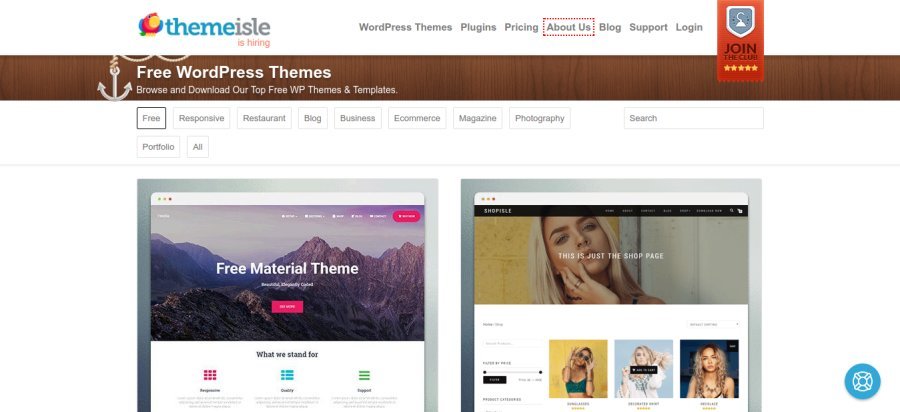The height and width of the screenshot is (412, 900).
Task: Click the theme Search field
Action: coord(694,118)
